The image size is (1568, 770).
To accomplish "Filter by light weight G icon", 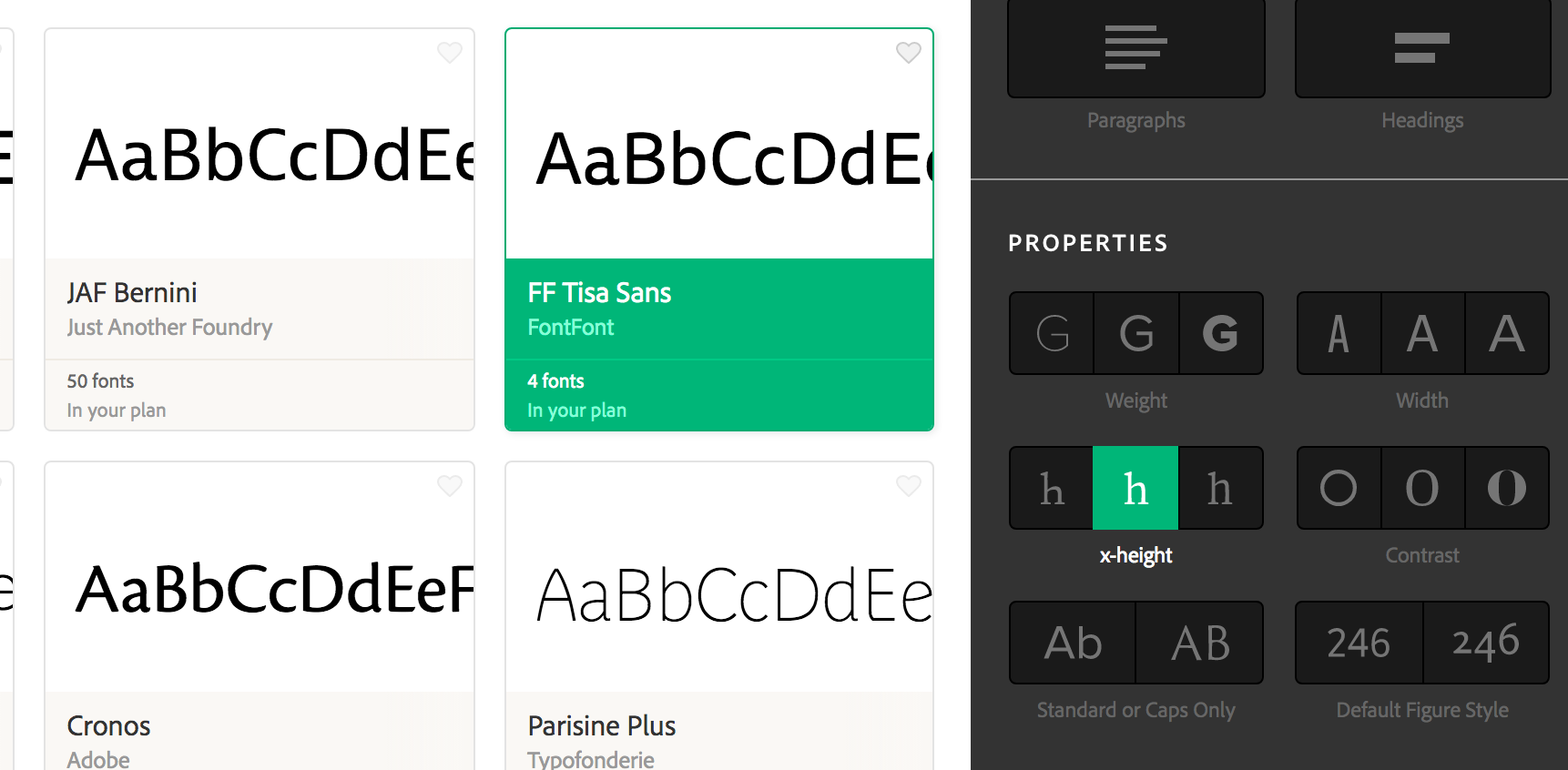I will click(1052, 333).
